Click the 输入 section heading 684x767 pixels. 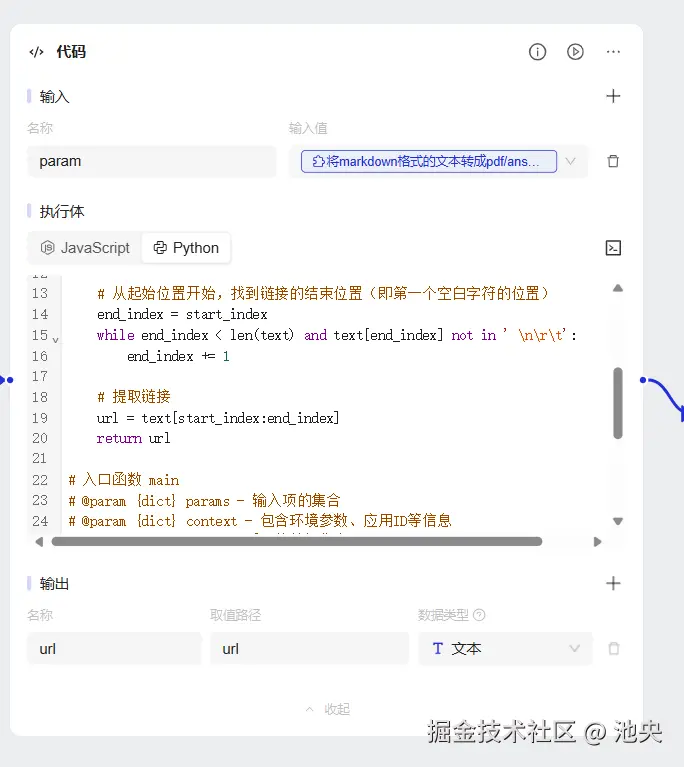pos(54,96)
